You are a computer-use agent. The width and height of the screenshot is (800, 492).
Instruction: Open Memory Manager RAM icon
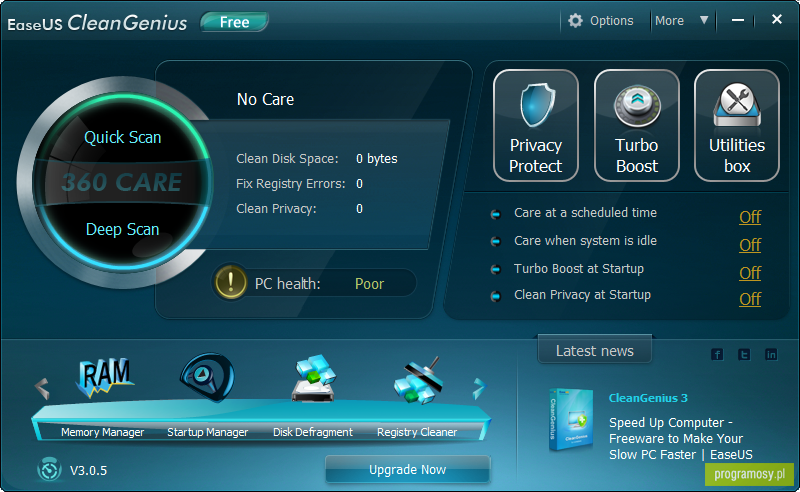click(105, 378)
